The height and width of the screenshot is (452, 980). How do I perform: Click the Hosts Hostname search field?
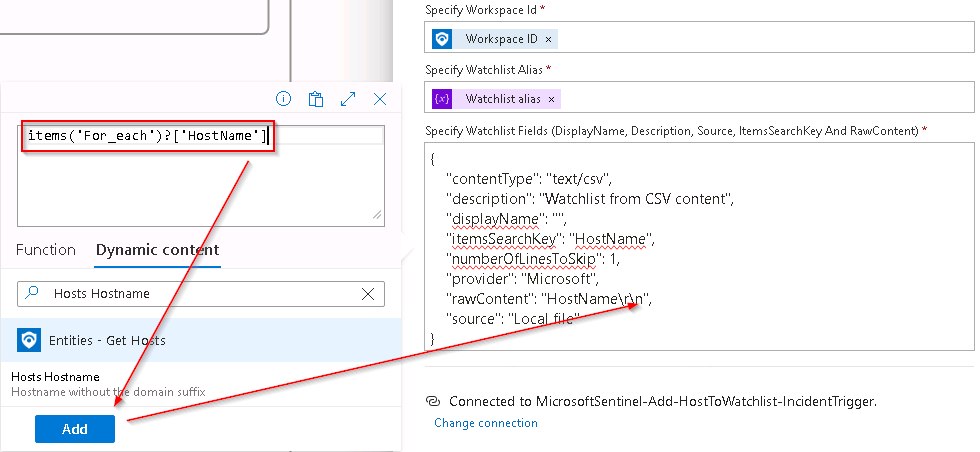coord(201,294)
